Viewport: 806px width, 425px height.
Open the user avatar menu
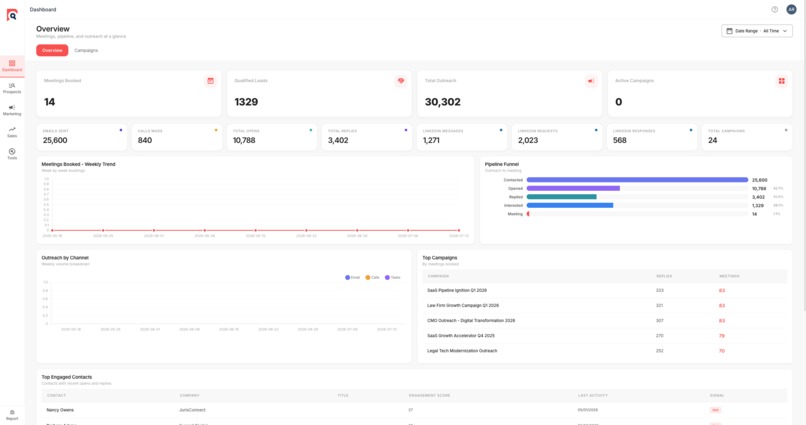[792, 9]
